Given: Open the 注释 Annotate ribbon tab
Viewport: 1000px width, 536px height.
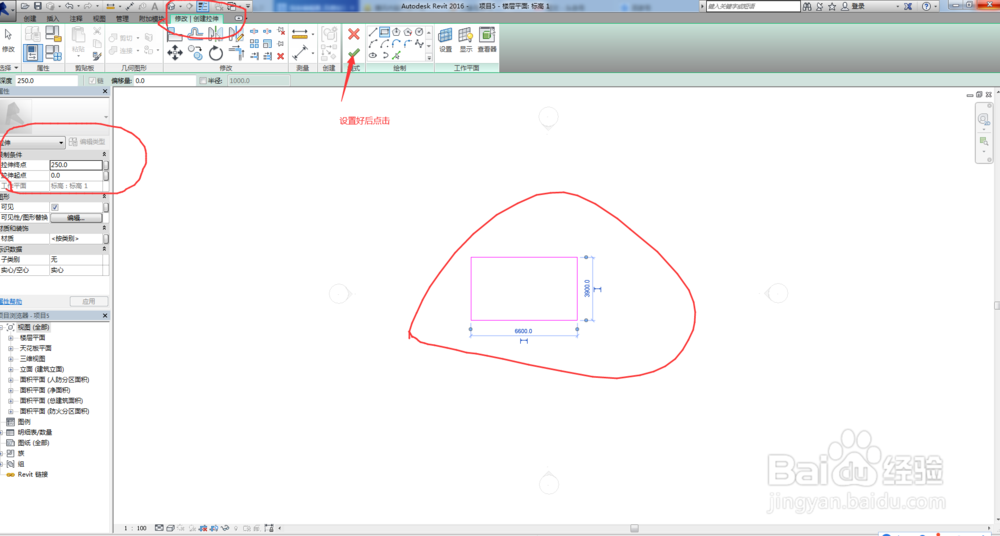Looking at the screenshot, I should (x=76, y=19).
